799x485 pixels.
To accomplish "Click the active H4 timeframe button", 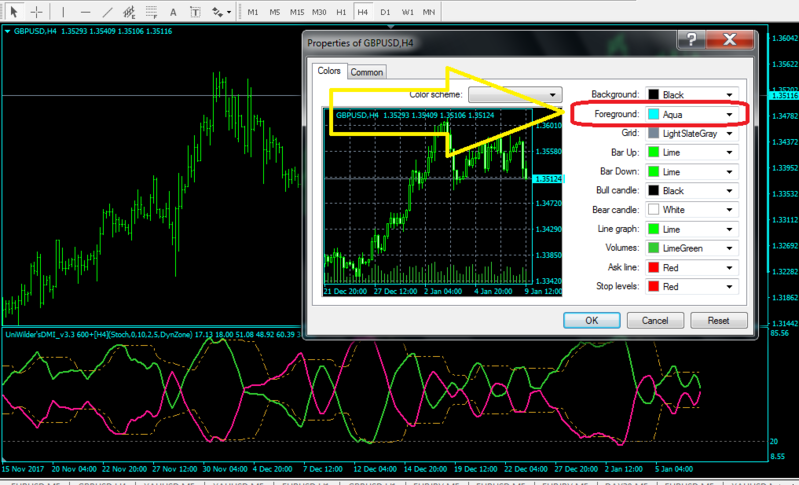I will [363, 11].
